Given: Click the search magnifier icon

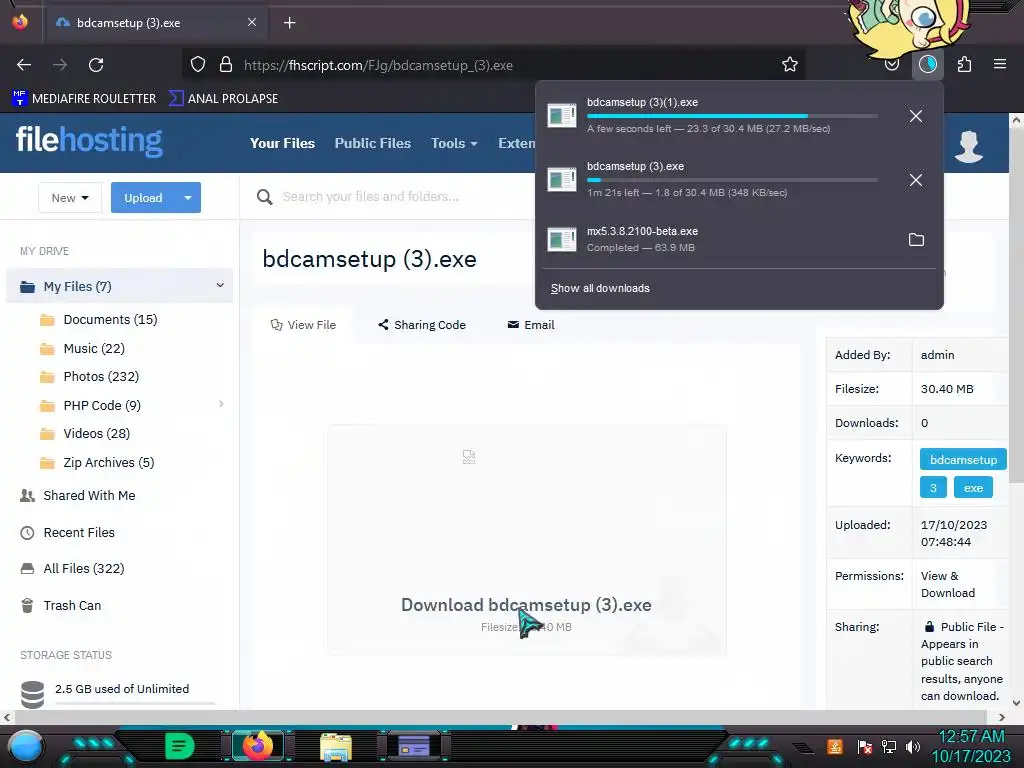Looking at the screenshot, I should click(264, 197).
